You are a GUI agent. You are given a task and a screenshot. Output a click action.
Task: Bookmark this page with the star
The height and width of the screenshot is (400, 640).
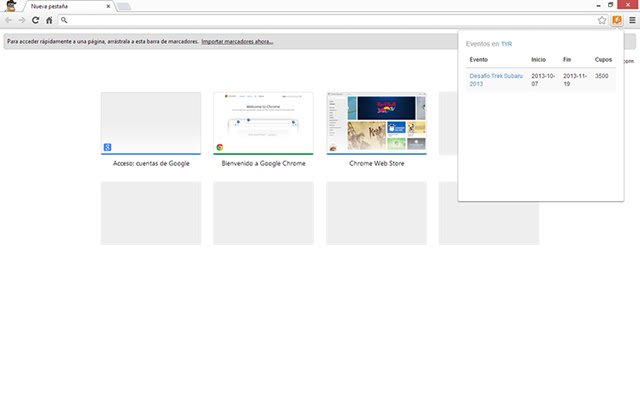click(602, 20)
